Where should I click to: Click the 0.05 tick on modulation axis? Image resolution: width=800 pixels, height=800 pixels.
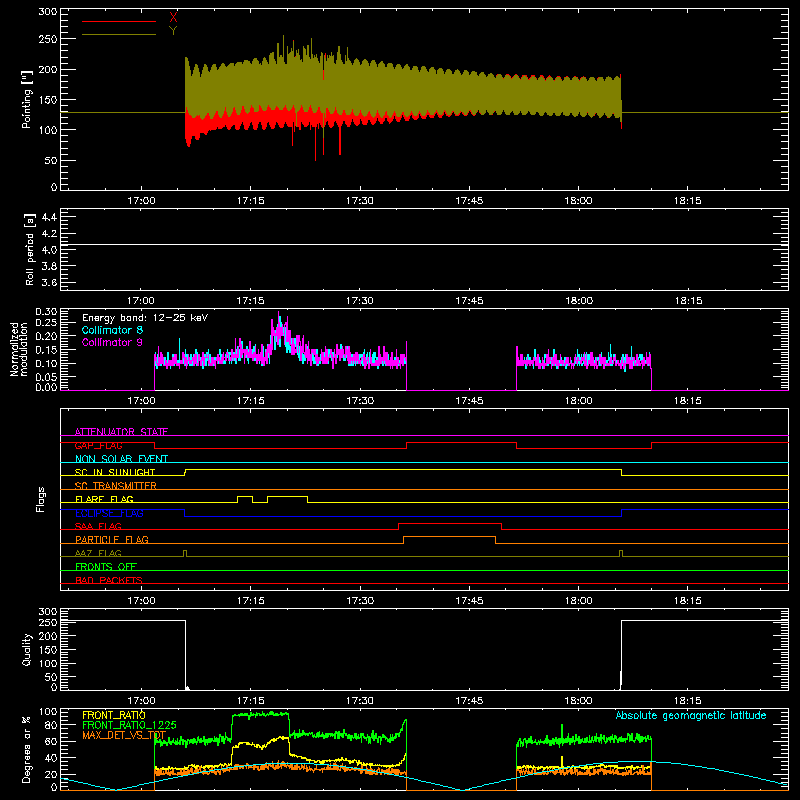click(46, 377)
